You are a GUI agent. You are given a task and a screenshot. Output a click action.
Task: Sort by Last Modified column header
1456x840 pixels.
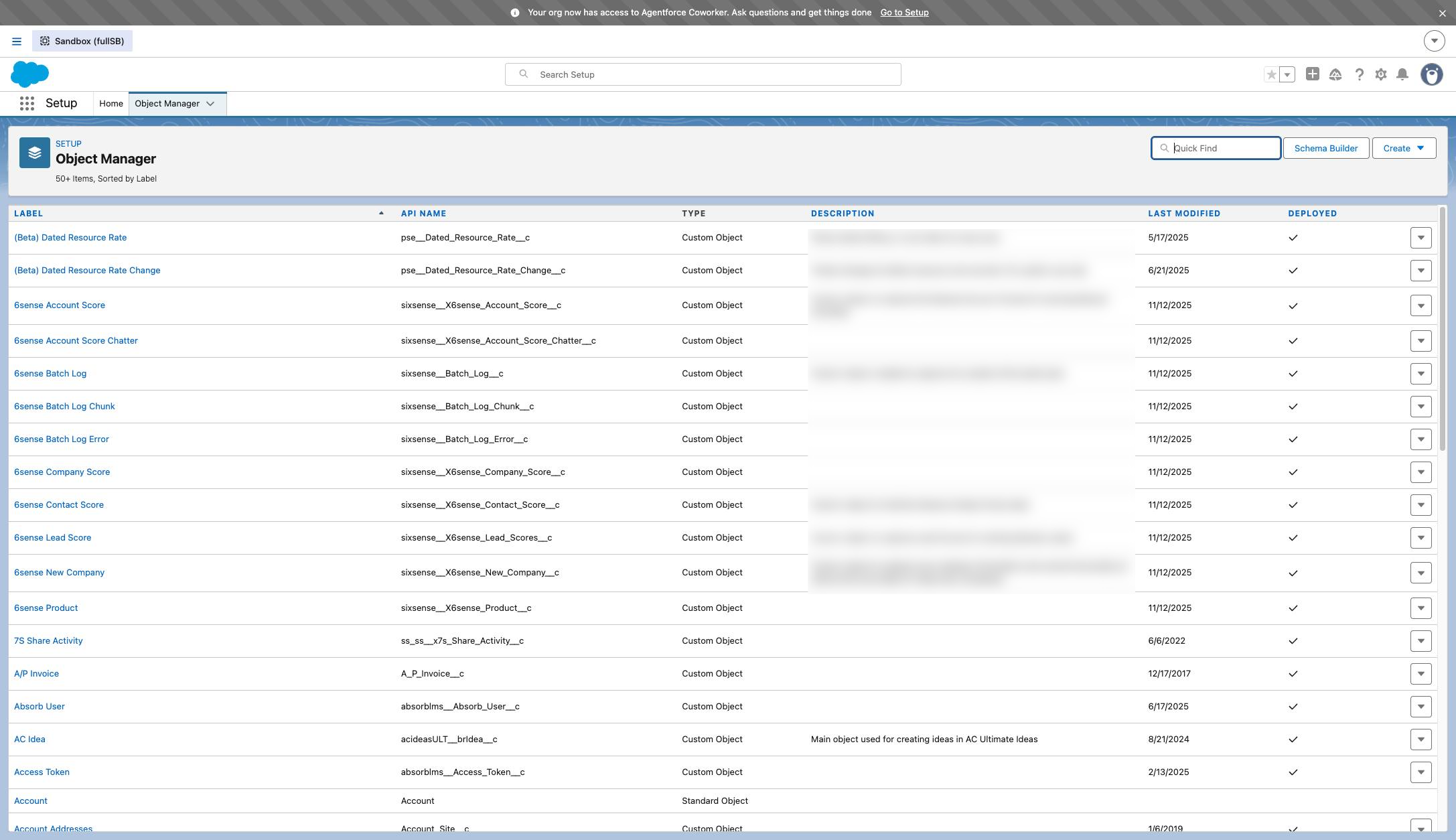click(x=1184, y=214)
